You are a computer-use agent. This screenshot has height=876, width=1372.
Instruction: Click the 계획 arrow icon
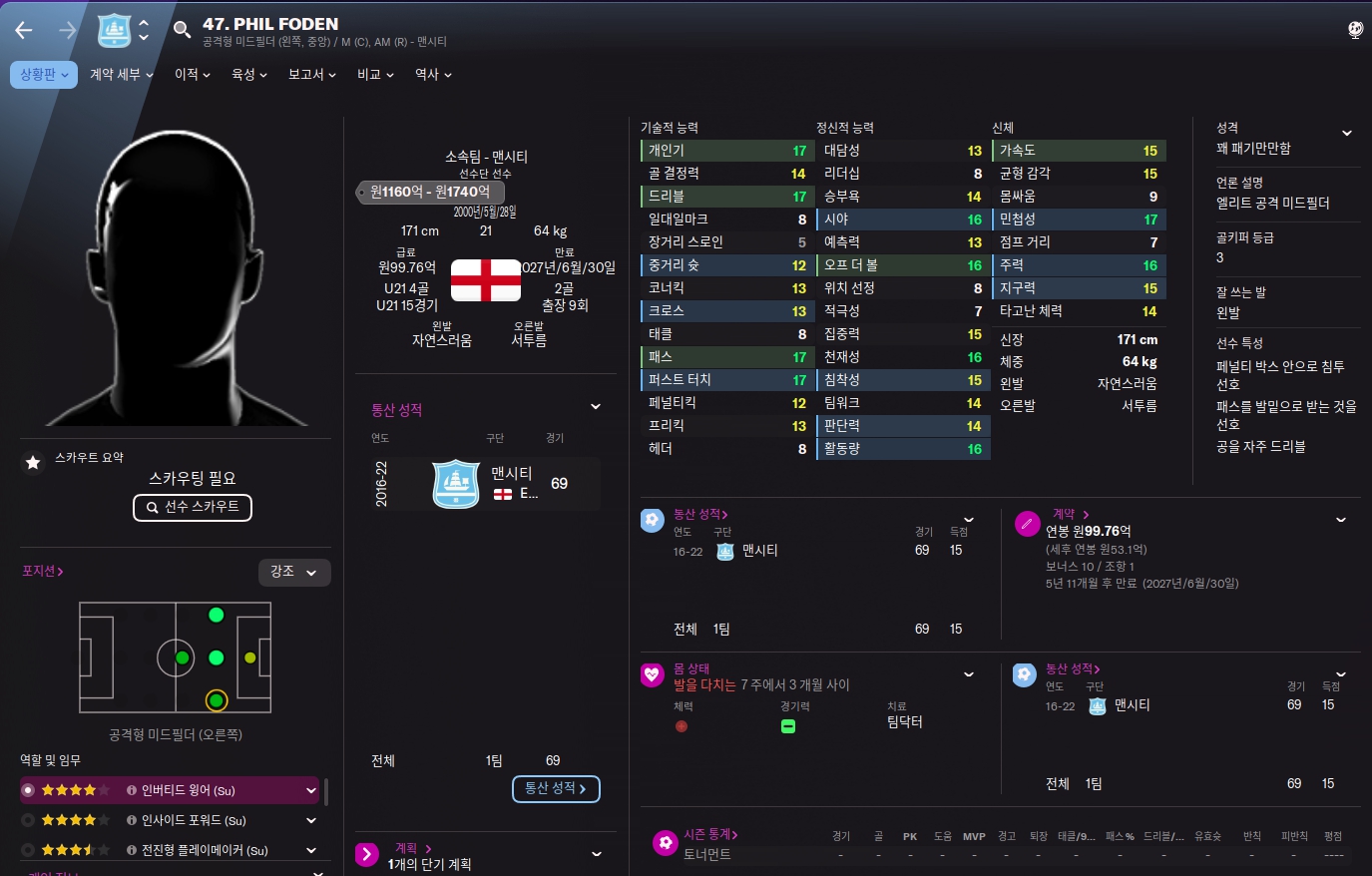367,854
